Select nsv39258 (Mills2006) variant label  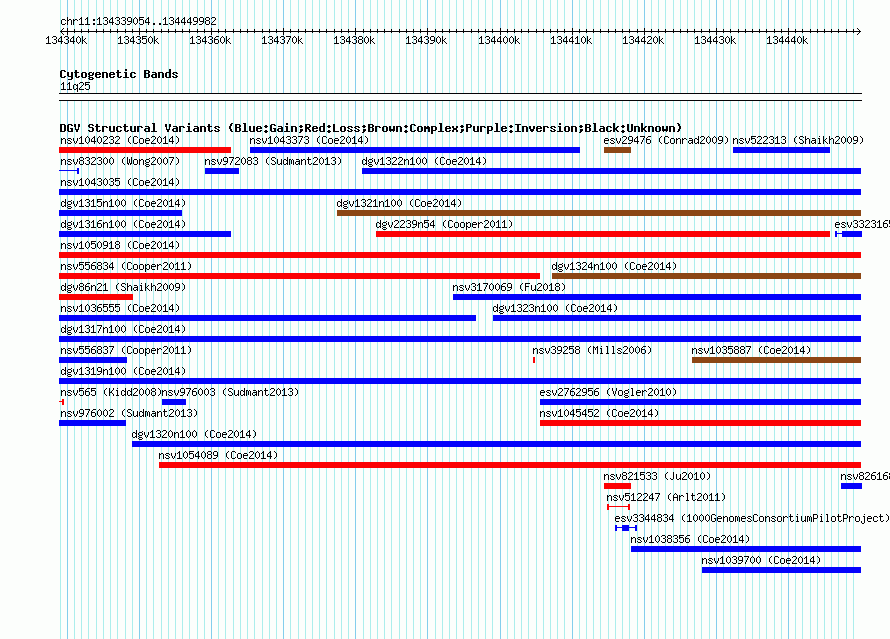point(592,350)
